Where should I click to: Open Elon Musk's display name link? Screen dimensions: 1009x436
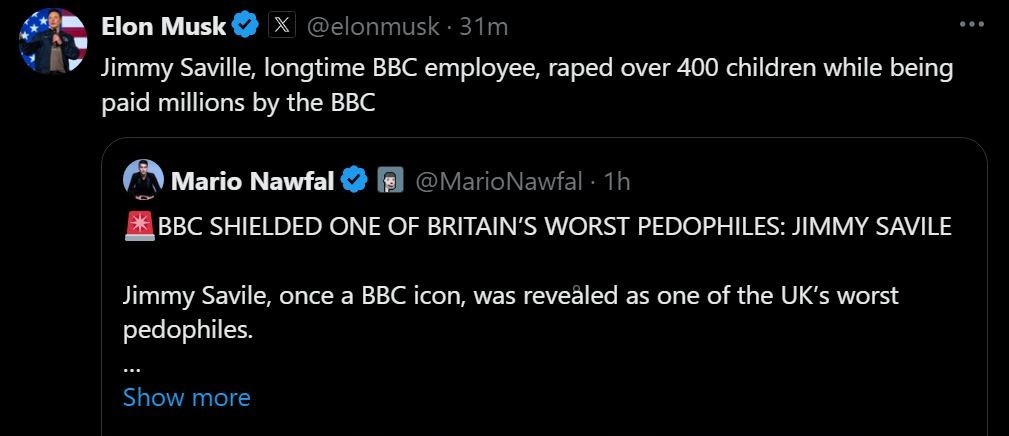pos(164,27)
